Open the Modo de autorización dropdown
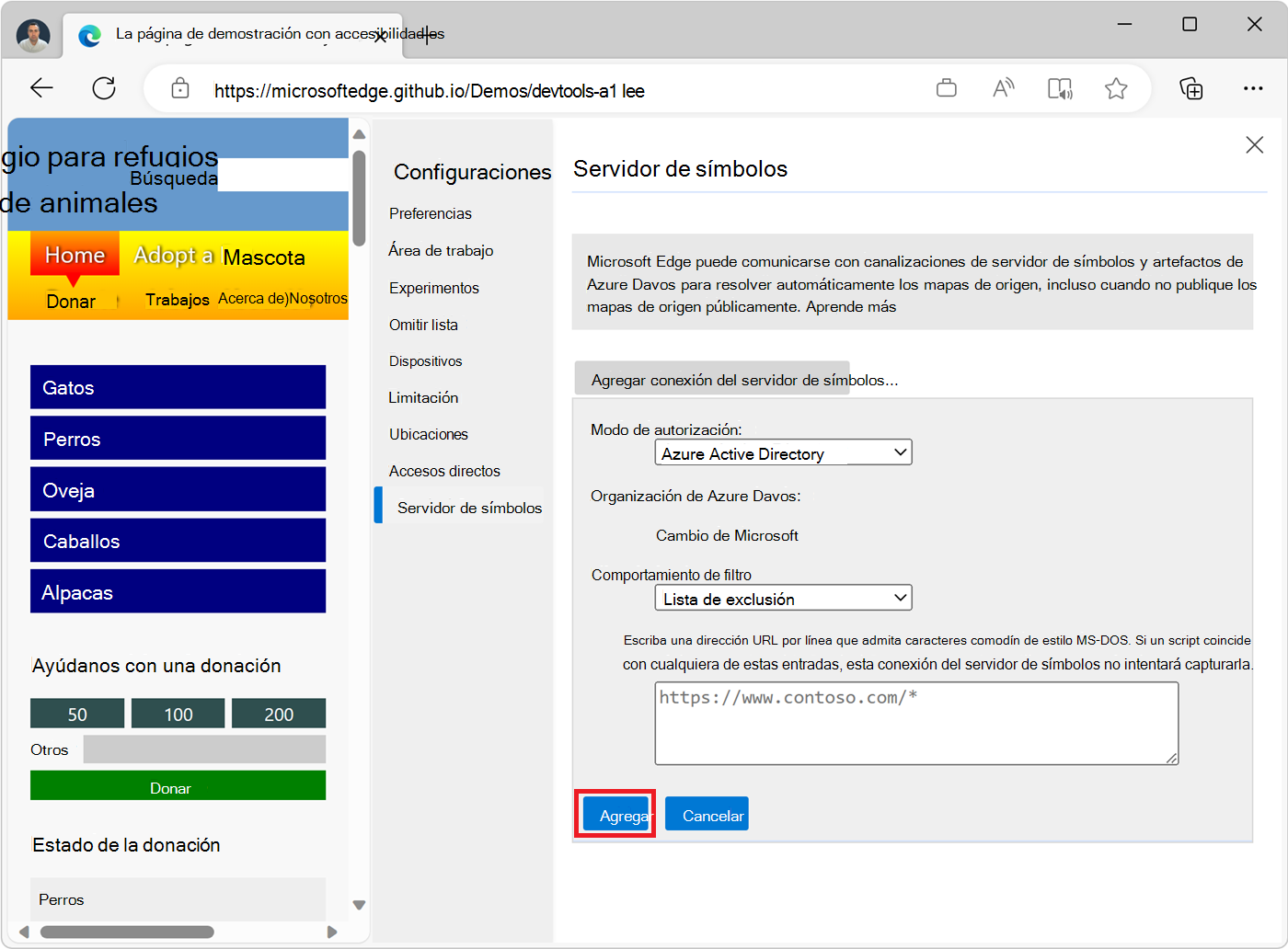The image size is (1288, 949). pyautogui.click(x=782, y=452)
